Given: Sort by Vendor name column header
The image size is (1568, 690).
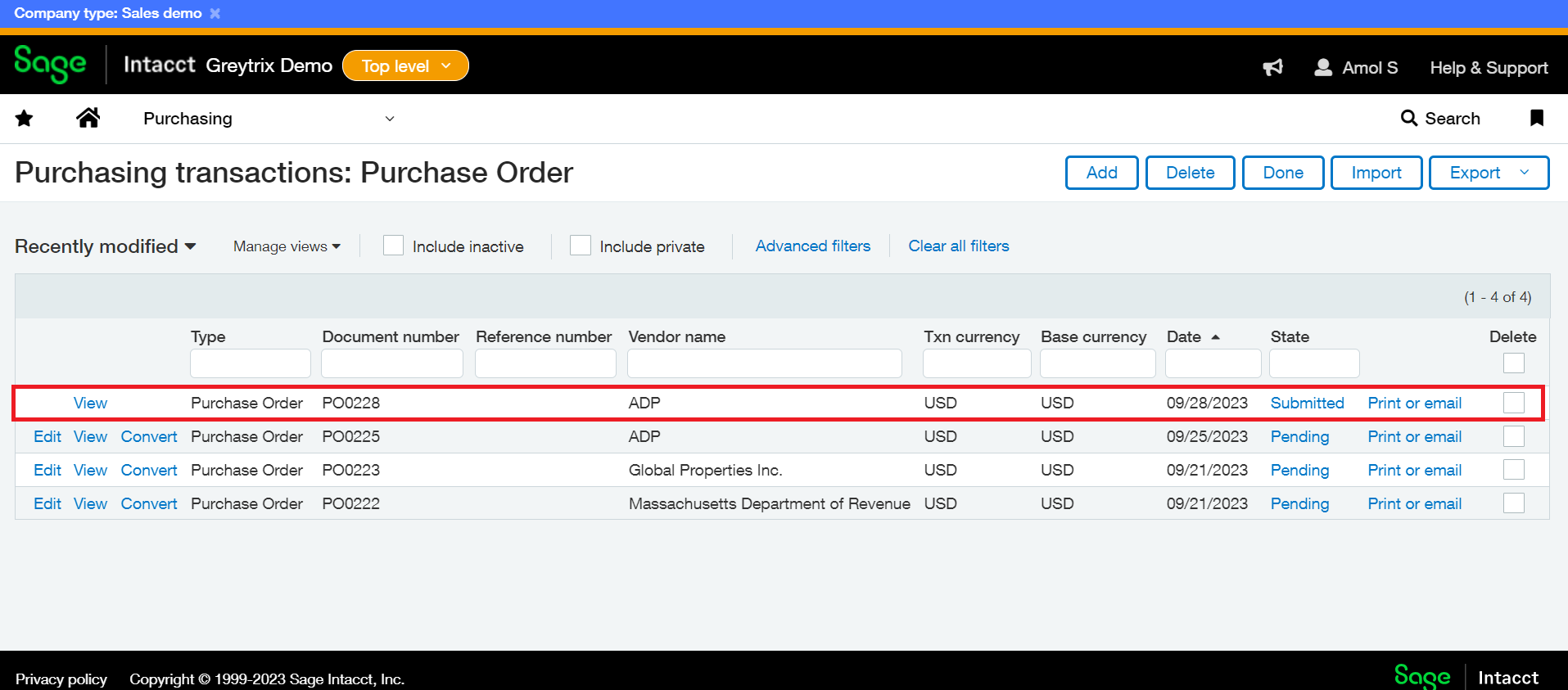Looking at the screenshot, I should (x=677, y=336).
